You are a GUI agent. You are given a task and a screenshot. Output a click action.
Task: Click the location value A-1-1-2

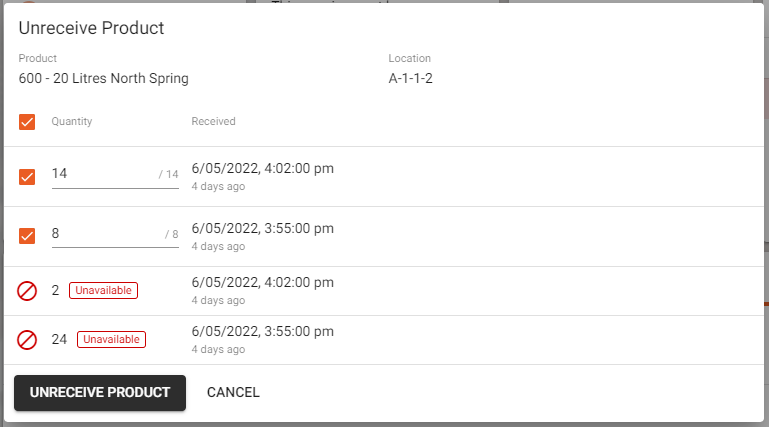413,78
